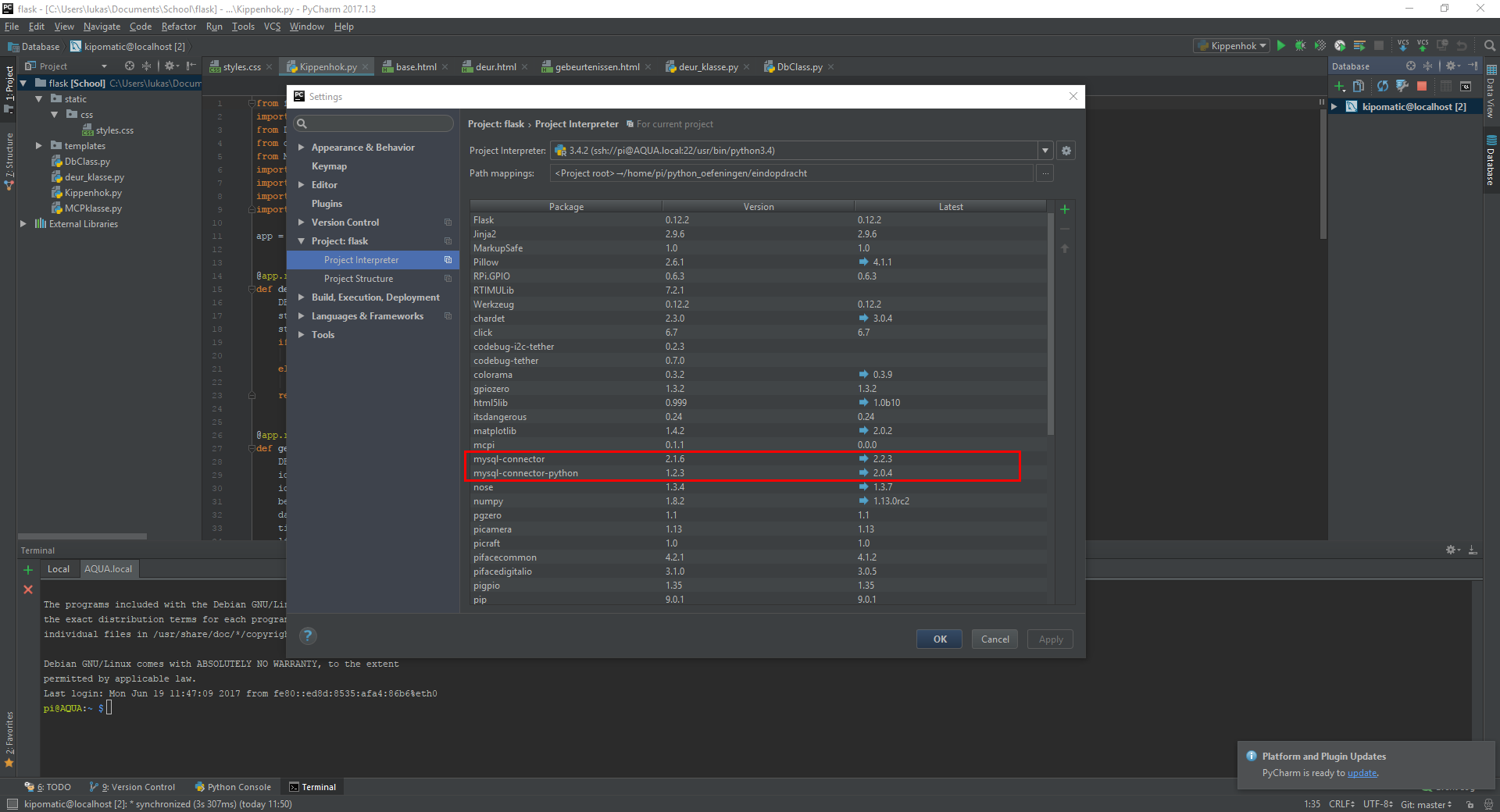This screenshot has height=812, width=1500.
Task: Add a new terminal session with plus
Action: pyautogui.click(x=28, y=570)
